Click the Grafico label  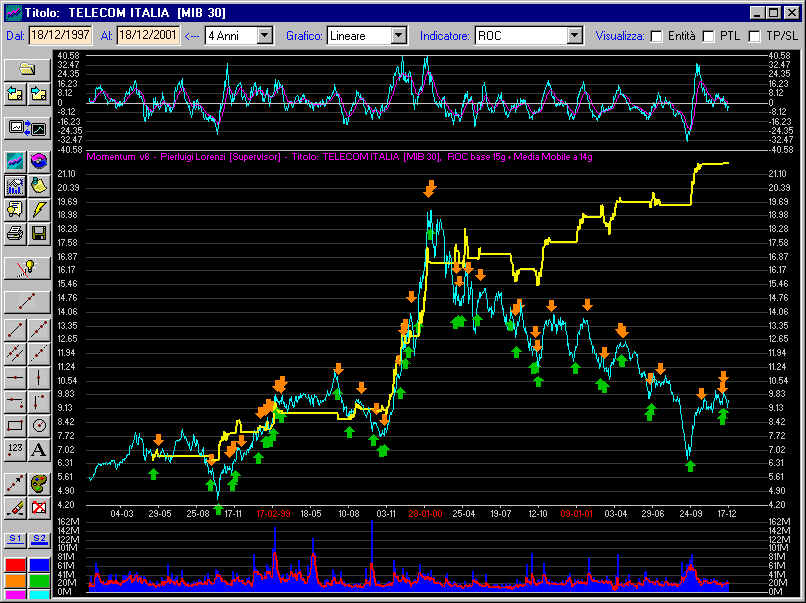[x=304, y=36]
